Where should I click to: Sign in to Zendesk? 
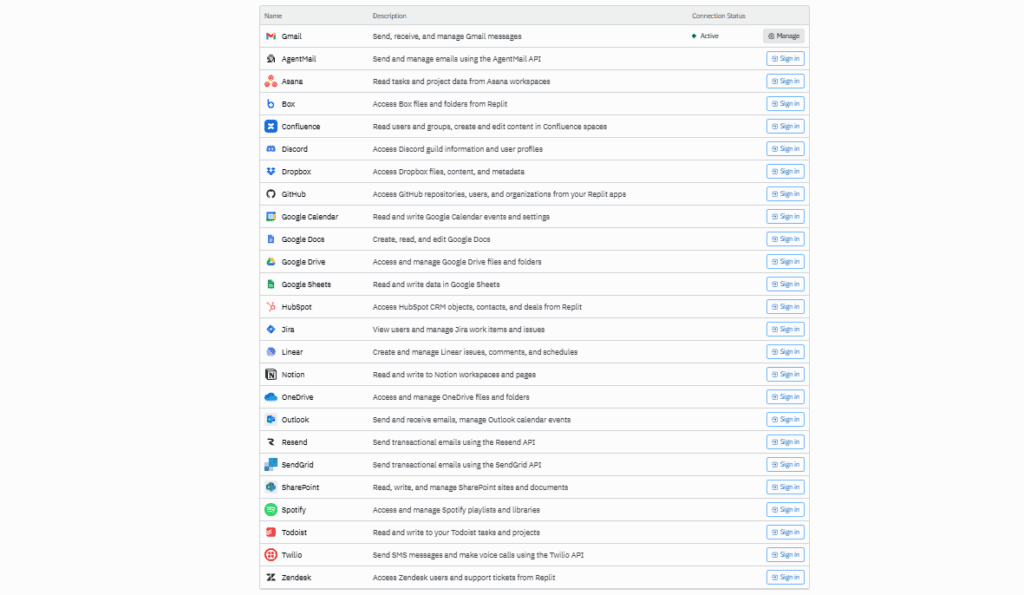tap(785, 577)
